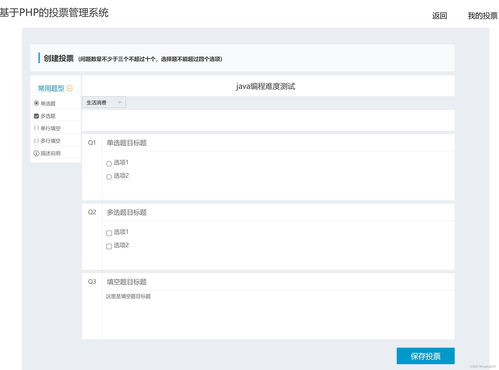This screenshot has width=499, height=370.
Task: Go to 返回 in the top navigation
Action: (x=440, y=16)
